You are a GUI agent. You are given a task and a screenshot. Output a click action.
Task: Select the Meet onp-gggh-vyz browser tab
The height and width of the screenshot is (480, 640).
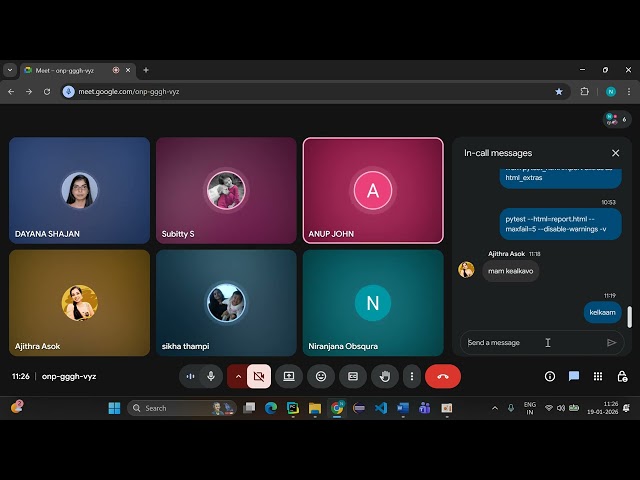pyautogui.click(x=70, y=70)
